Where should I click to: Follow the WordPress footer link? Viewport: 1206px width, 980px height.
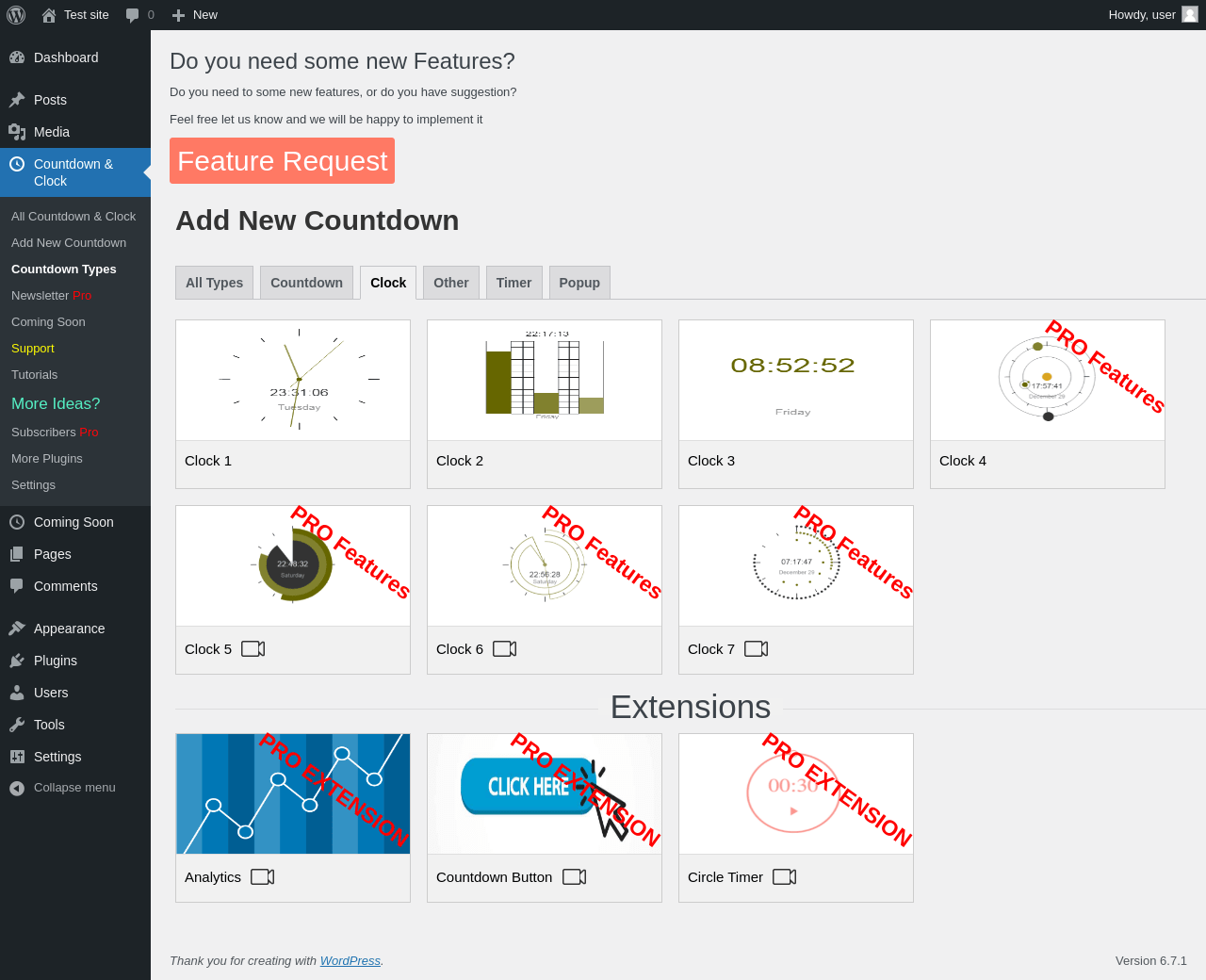pos(350,961)
